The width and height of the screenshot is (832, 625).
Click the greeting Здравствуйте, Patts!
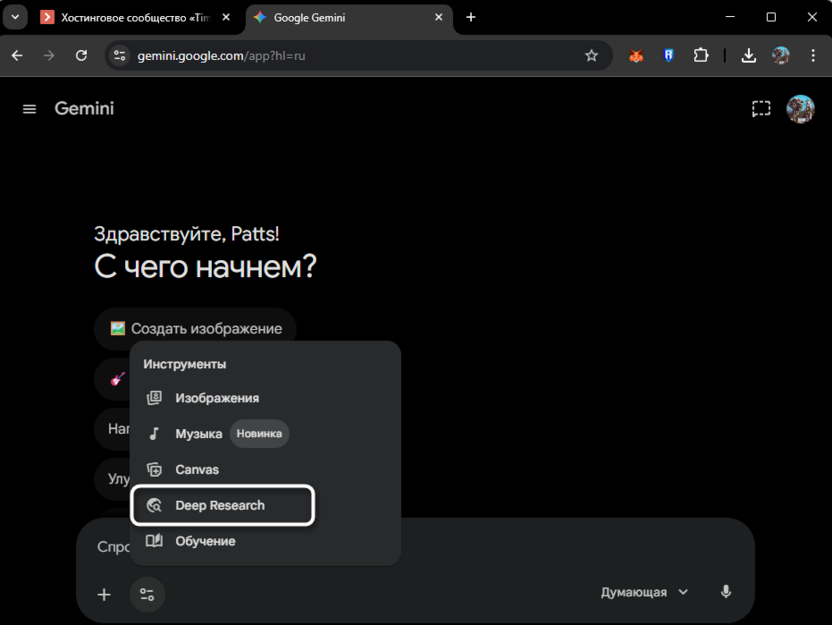[x=186, y=234]
